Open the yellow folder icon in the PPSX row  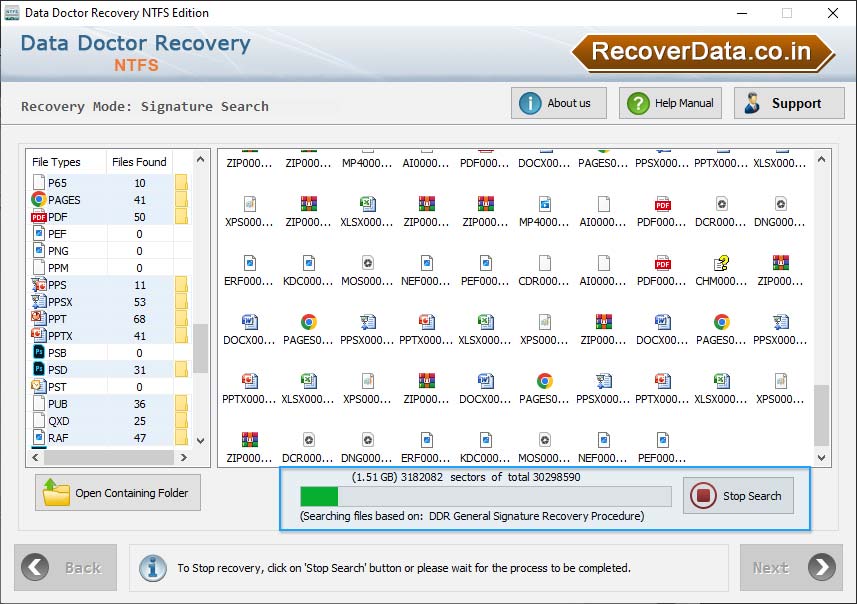click(181, 302)
